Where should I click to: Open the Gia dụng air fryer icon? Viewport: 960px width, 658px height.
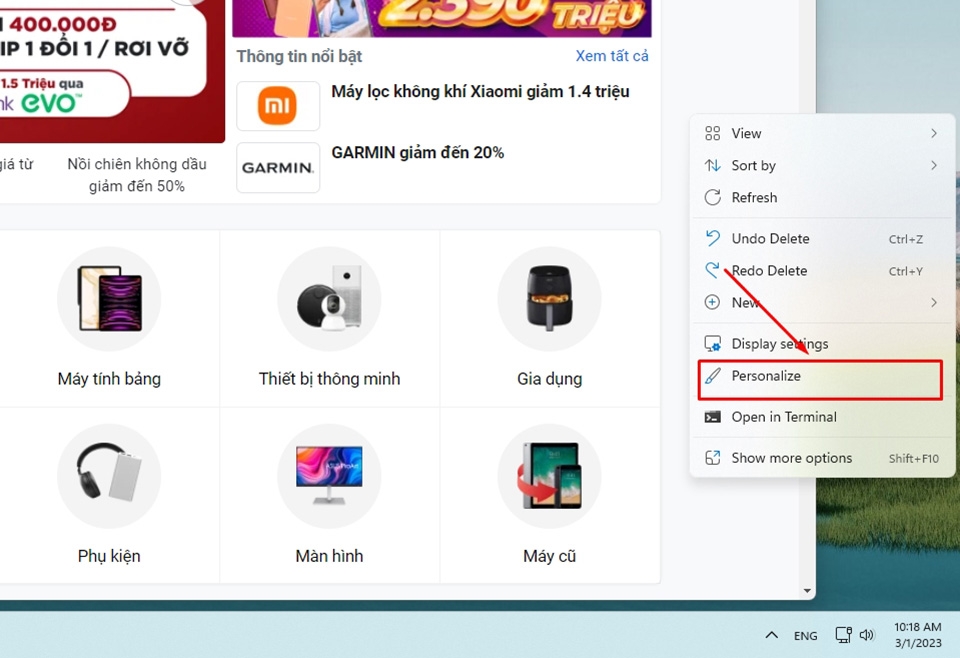549,299
